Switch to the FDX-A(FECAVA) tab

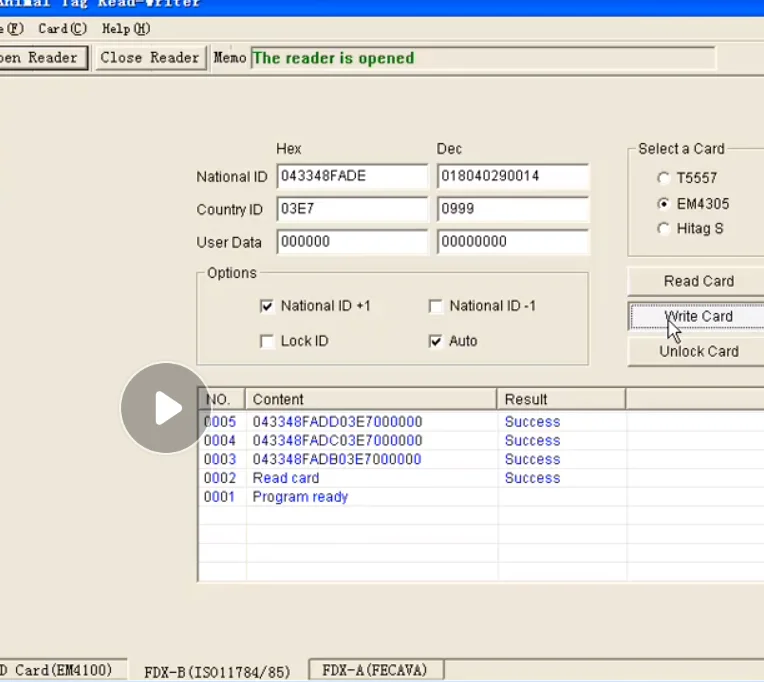[376, 670]
